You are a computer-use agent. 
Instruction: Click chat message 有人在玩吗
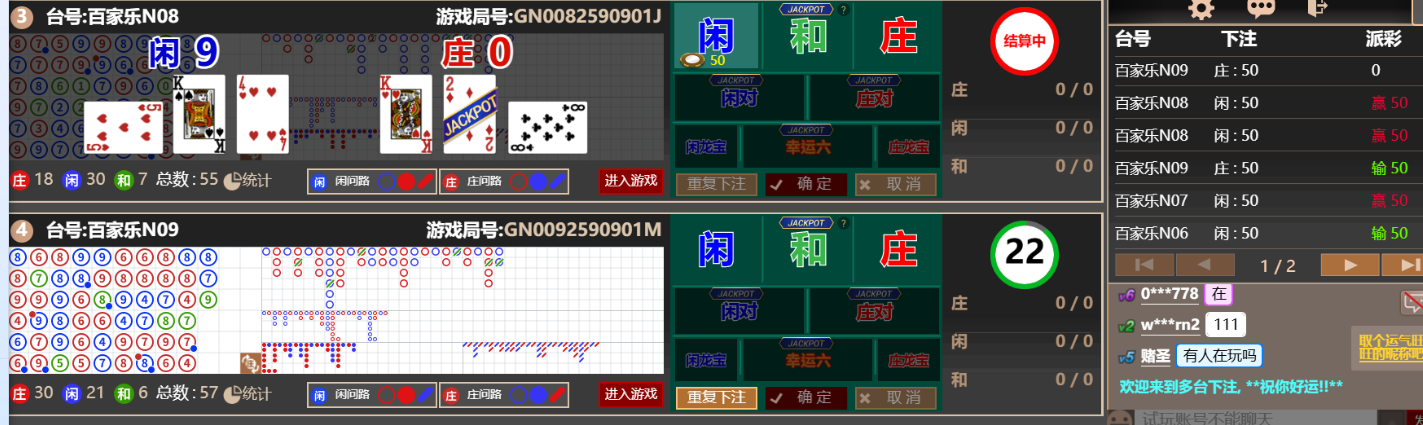click(x=1218, y=355)
